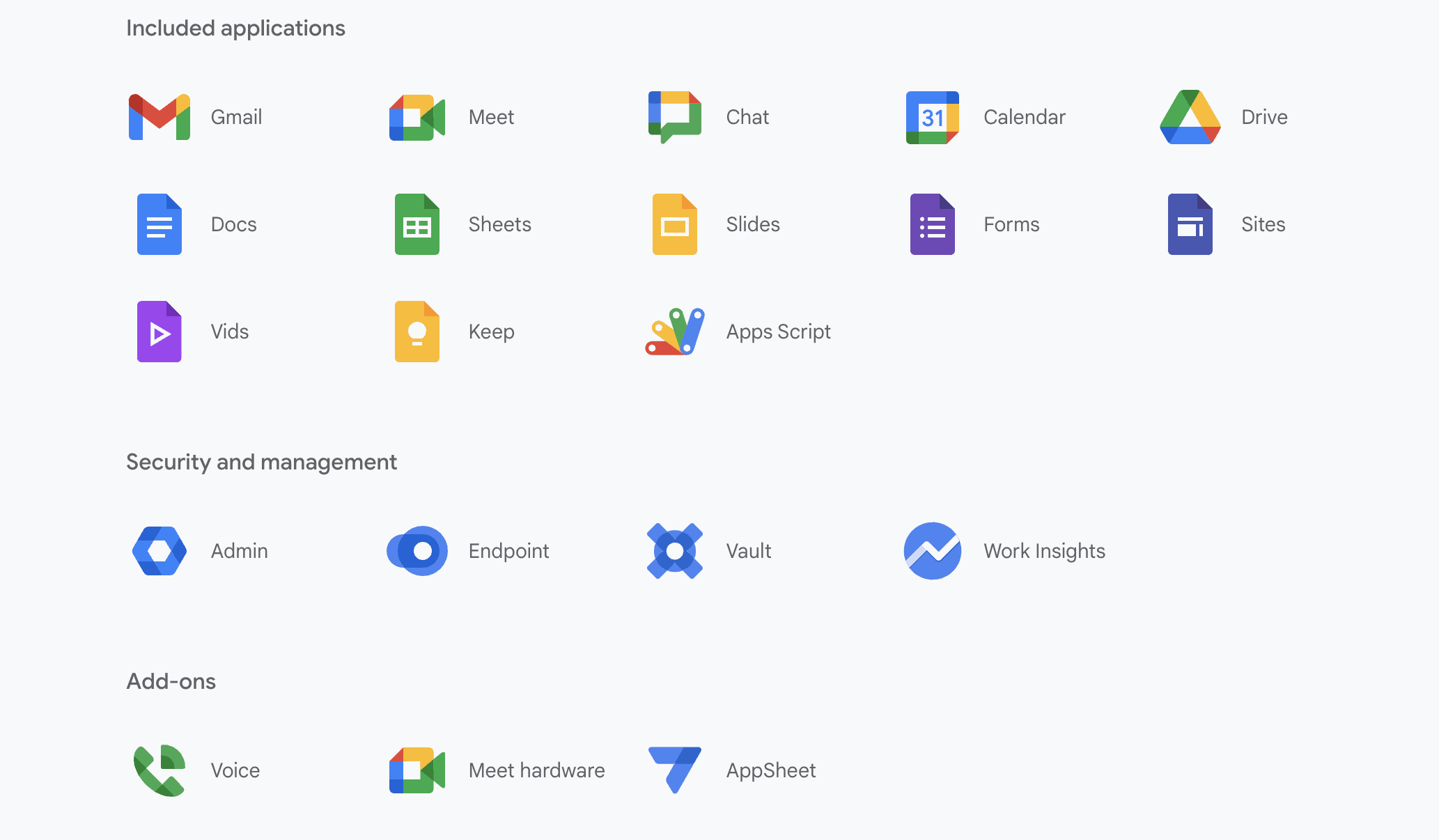
Task: Select the Apps Script label
Action: pos(779,332)
